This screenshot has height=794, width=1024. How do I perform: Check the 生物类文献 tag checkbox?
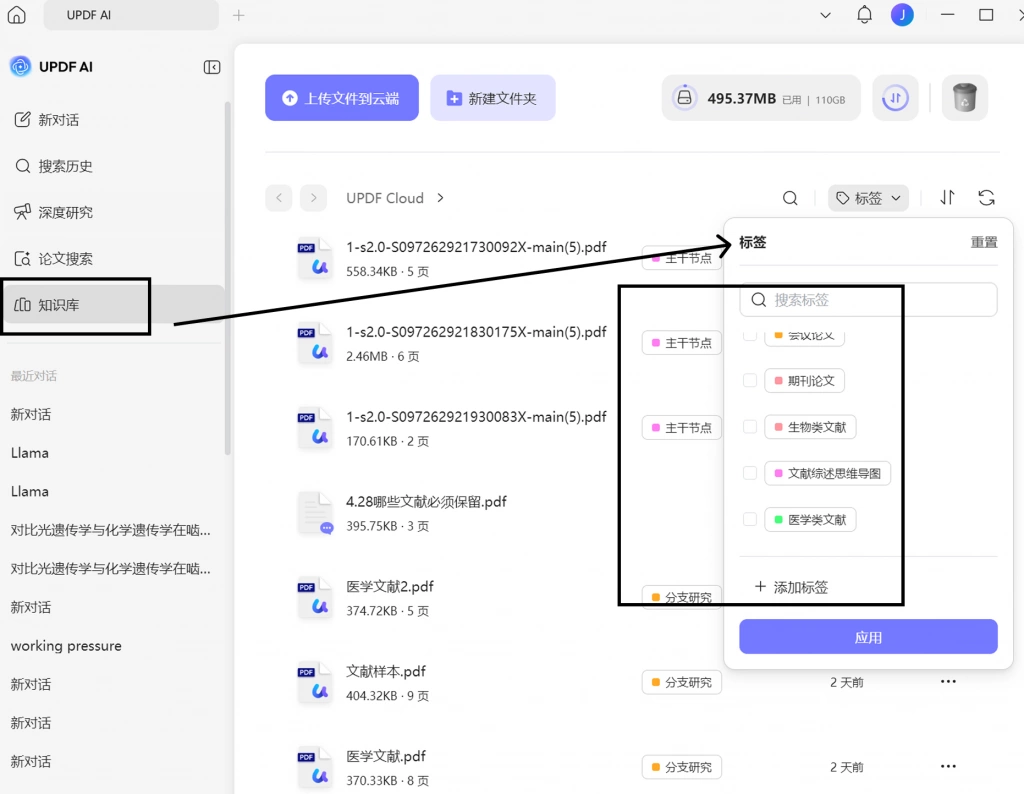(x=750, y=427)
